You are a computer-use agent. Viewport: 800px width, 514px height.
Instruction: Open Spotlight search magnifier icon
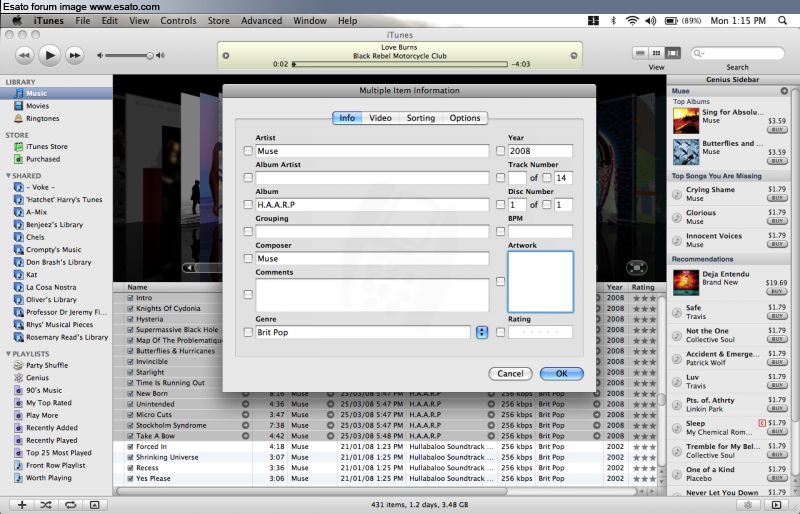click(782, 20)
